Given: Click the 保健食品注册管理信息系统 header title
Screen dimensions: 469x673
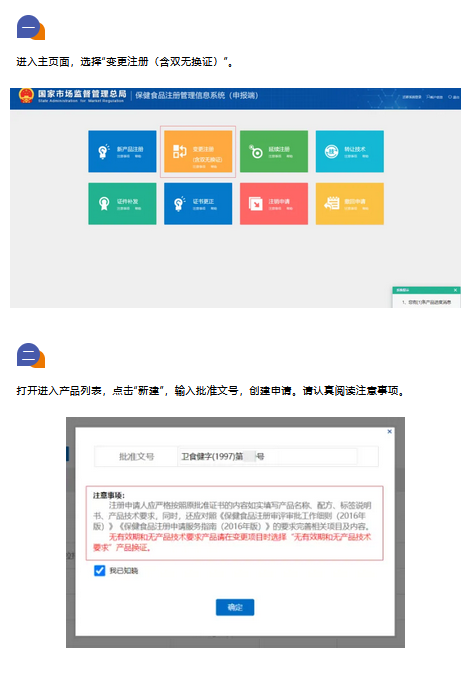Looking at the screenshot, I should (197, 95).
